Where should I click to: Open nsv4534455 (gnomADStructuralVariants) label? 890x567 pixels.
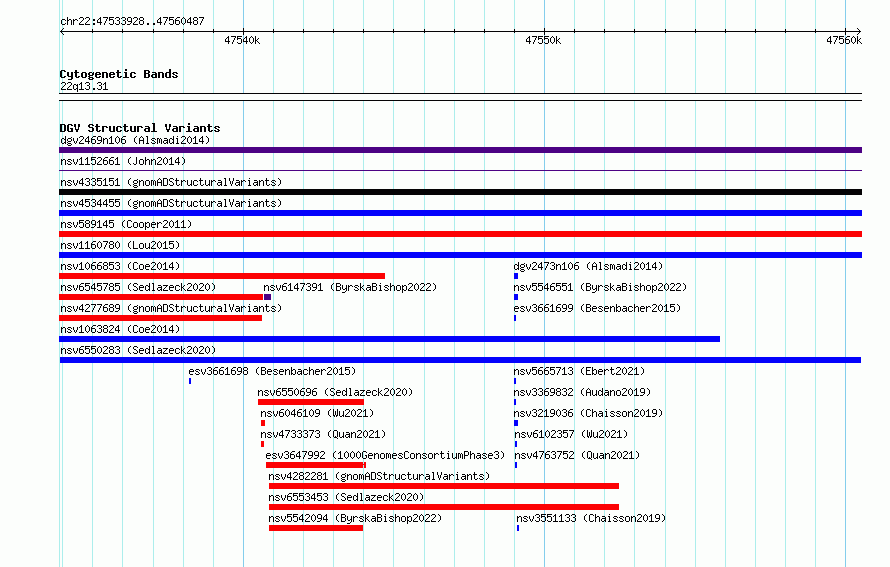[x=171, y=203]
